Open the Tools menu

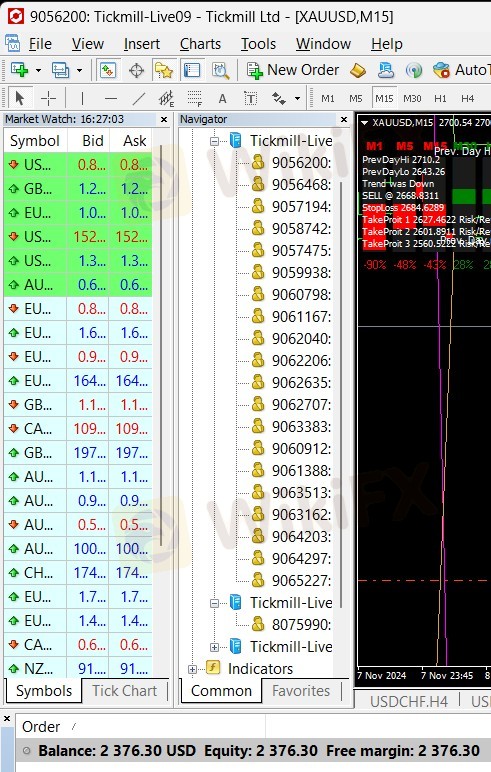(258, 44)
